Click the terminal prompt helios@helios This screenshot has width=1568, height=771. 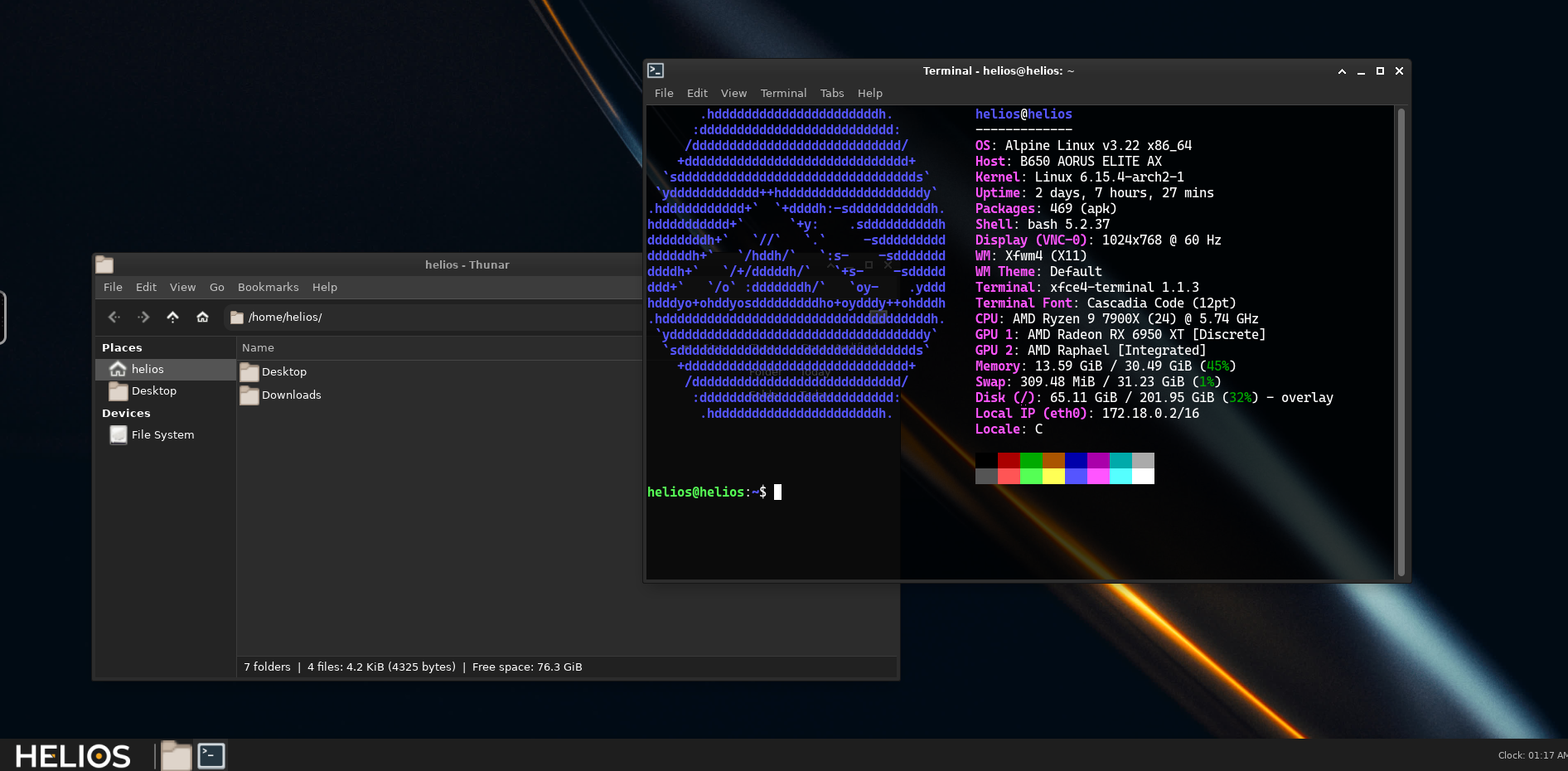[695, 492]
